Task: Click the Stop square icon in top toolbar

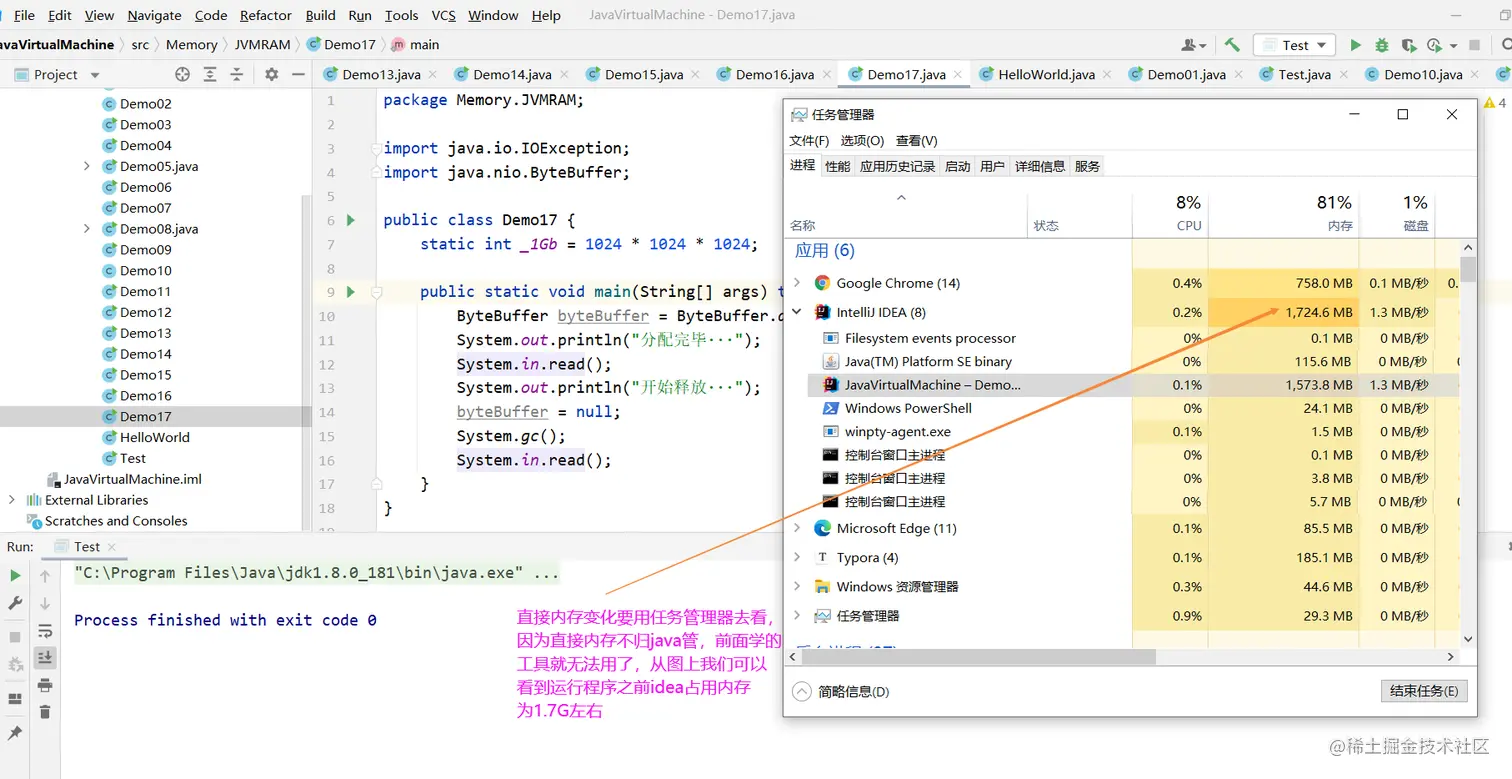Action: pos(1474,45)
